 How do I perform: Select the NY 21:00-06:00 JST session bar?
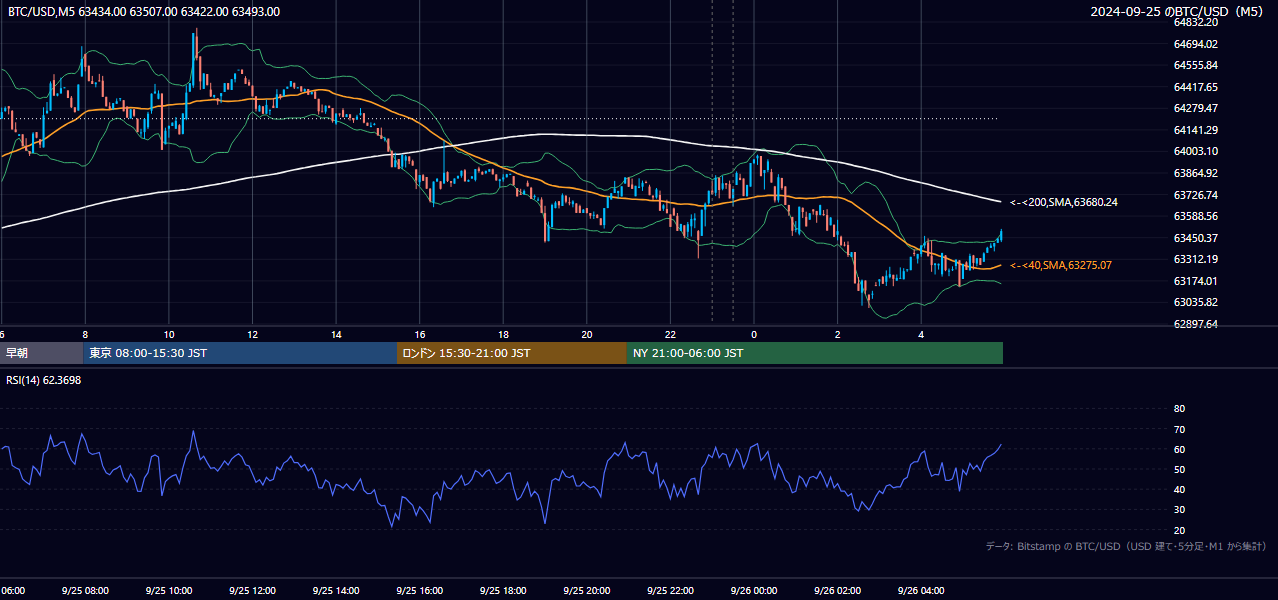point(815,353)
